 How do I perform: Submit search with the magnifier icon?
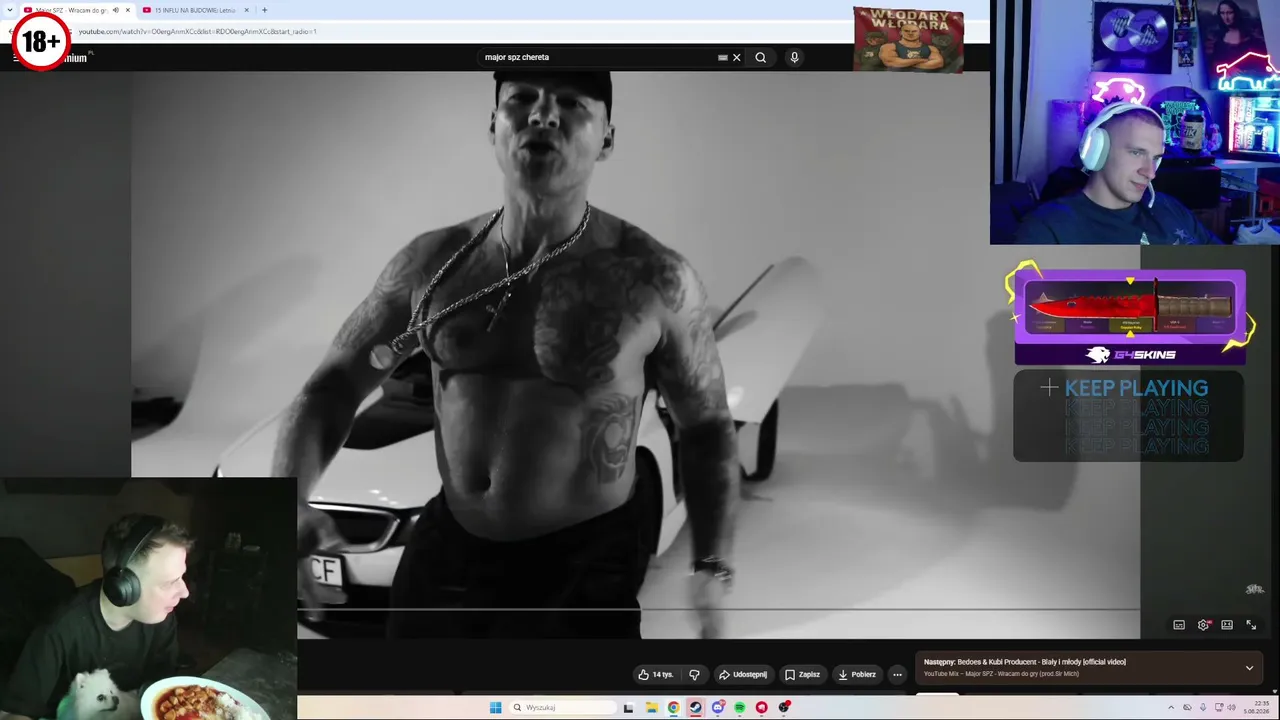[x=760, y=57]
